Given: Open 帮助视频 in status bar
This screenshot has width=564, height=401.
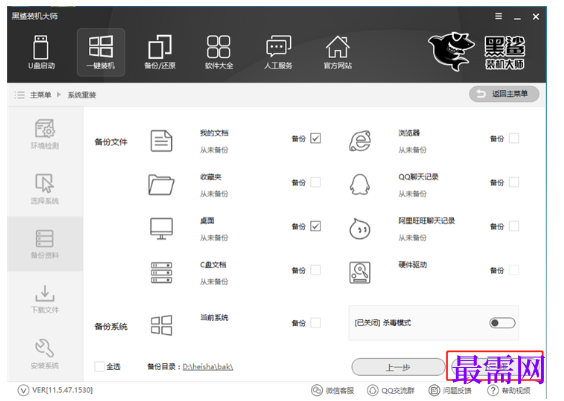Looking at the screenshot, I should point(509,391).
